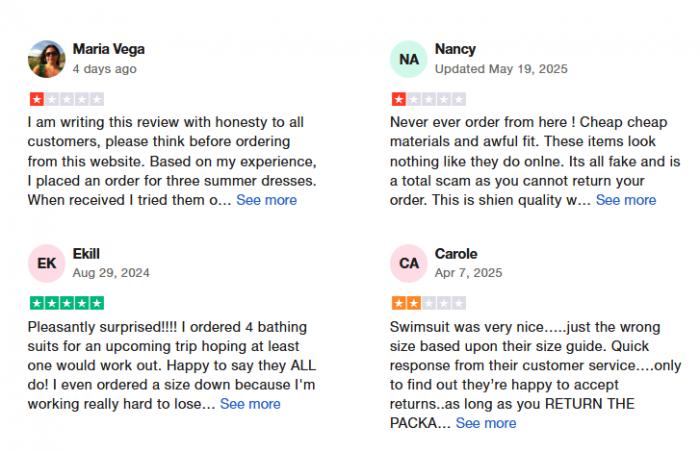This screenshot has width=700, height=452.
Task: Expand Ekill's review with See more
Action: tap(250, 404)
